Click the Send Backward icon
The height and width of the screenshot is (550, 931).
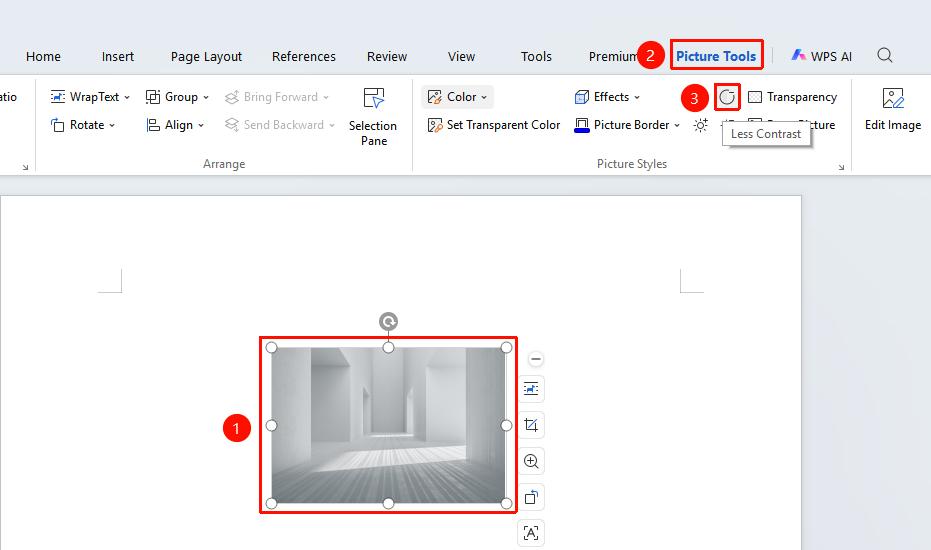232,125
